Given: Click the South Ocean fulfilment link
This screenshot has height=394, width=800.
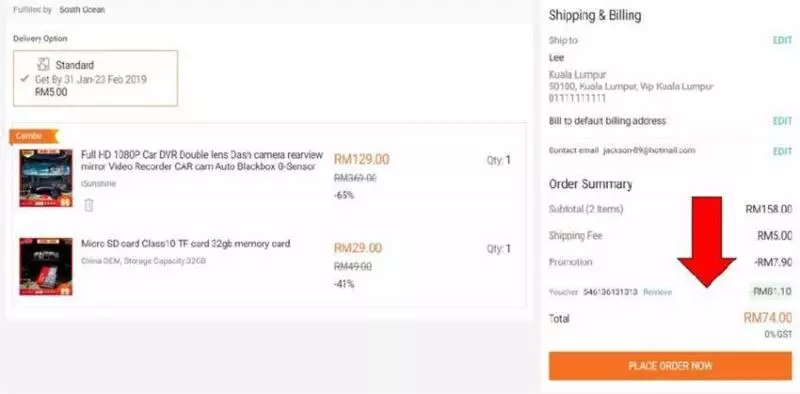Looking at the screenshot, I should pyautogui.click(x=82, y=10).
